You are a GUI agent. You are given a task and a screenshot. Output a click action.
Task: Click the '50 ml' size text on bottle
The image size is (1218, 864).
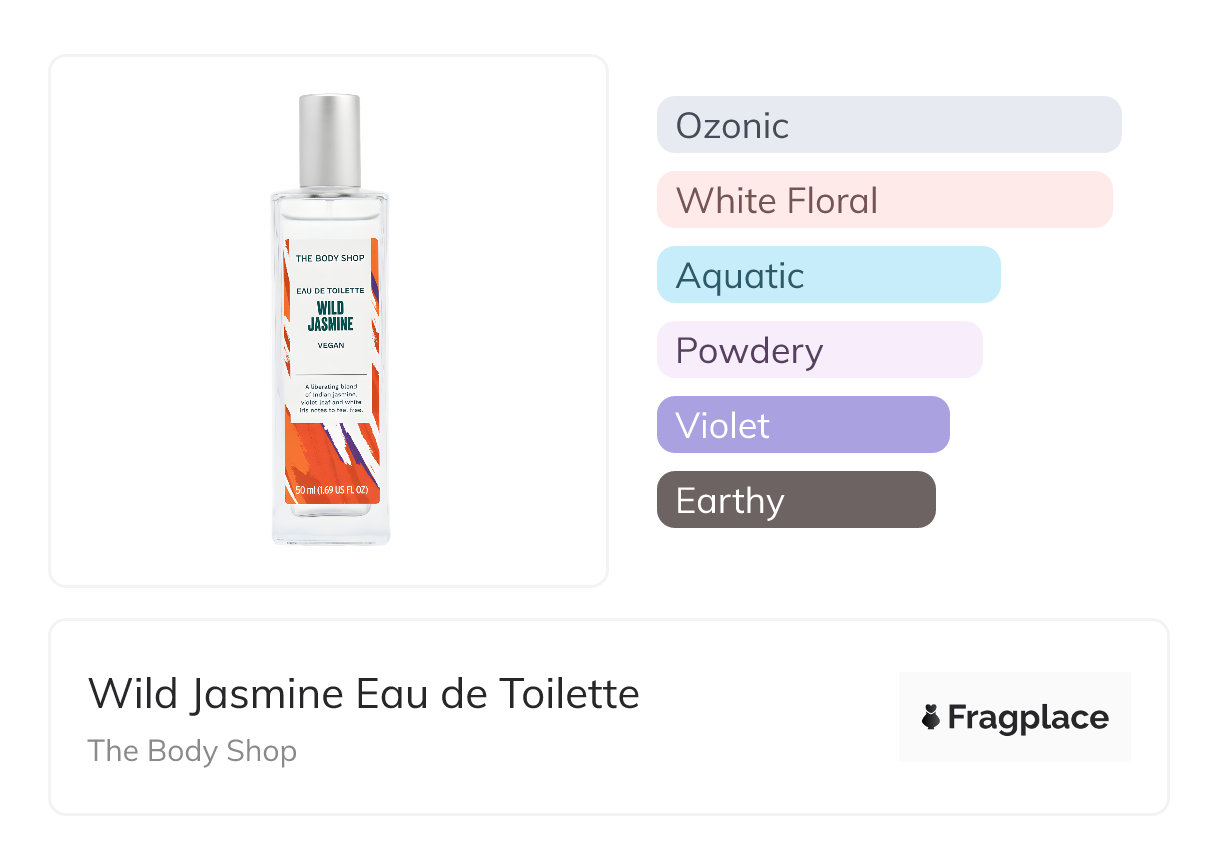coord(330,491)
